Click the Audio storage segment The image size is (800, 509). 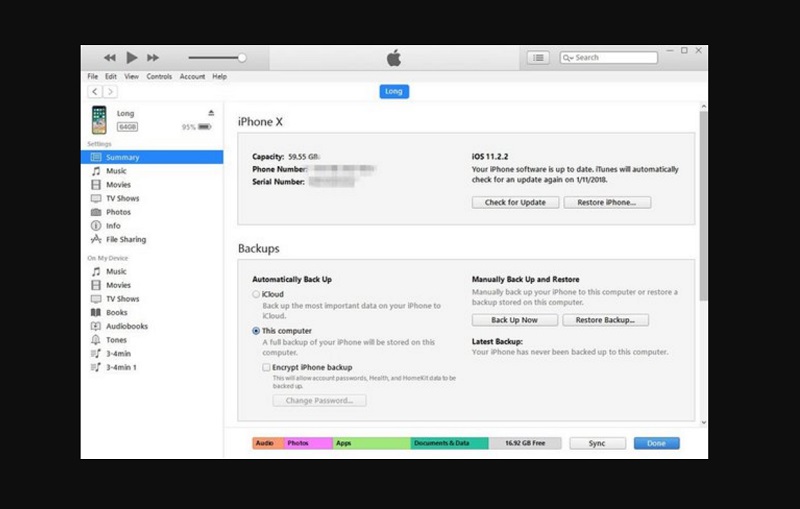click(268, 443)
